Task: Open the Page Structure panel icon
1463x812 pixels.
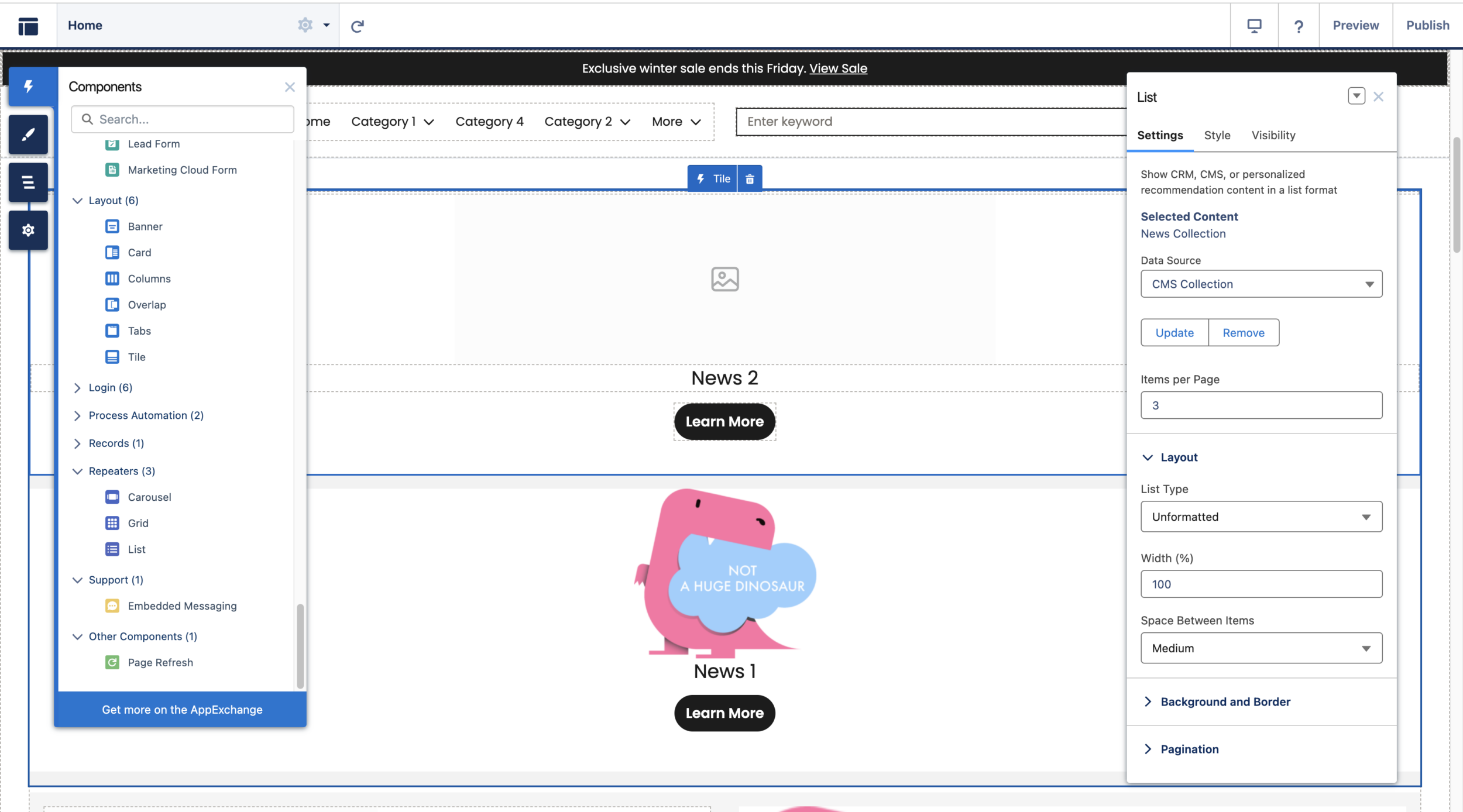Action: point(28,183)
